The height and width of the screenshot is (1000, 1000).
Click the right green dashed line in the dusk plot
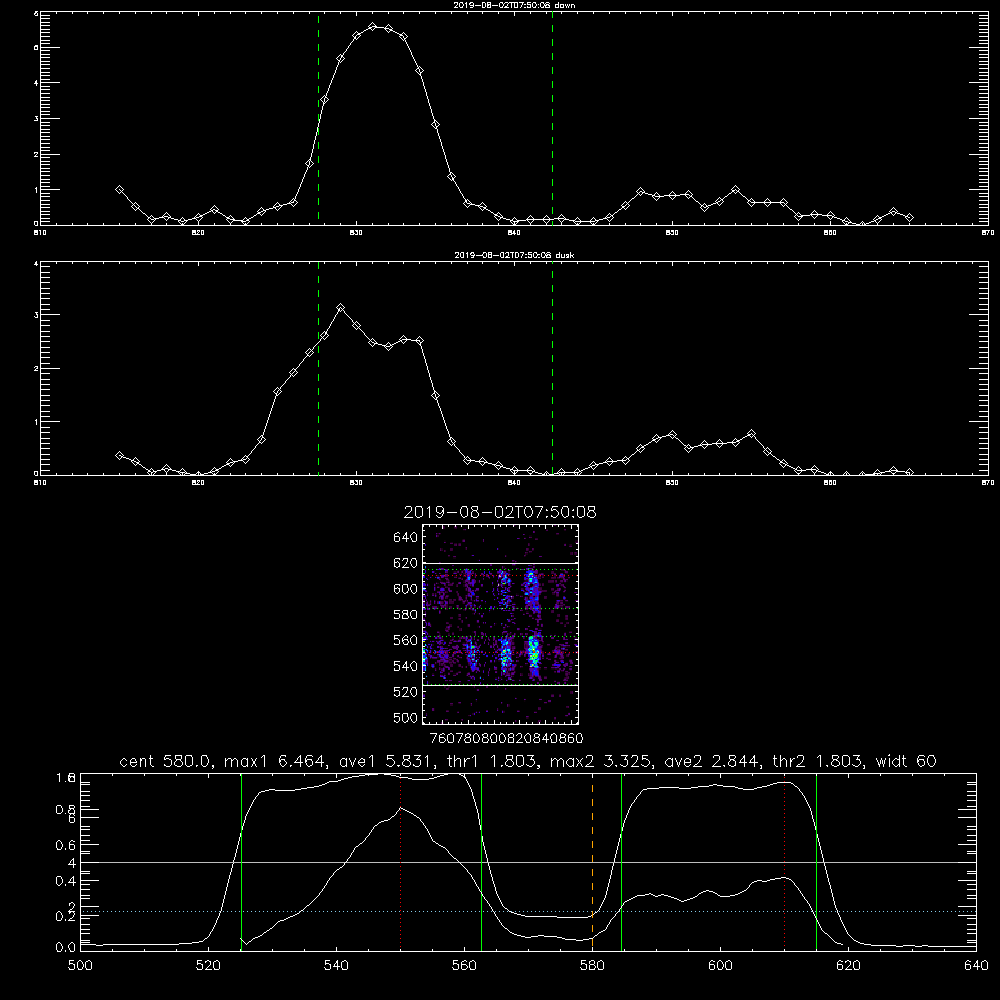pos(552,368)
